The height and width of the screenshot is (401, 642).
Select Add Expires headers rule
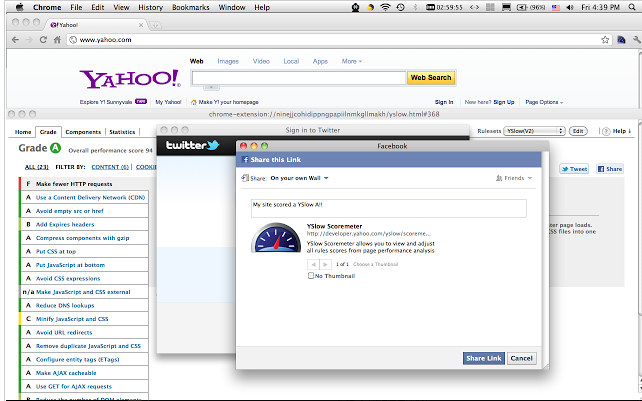click(84, 224)
